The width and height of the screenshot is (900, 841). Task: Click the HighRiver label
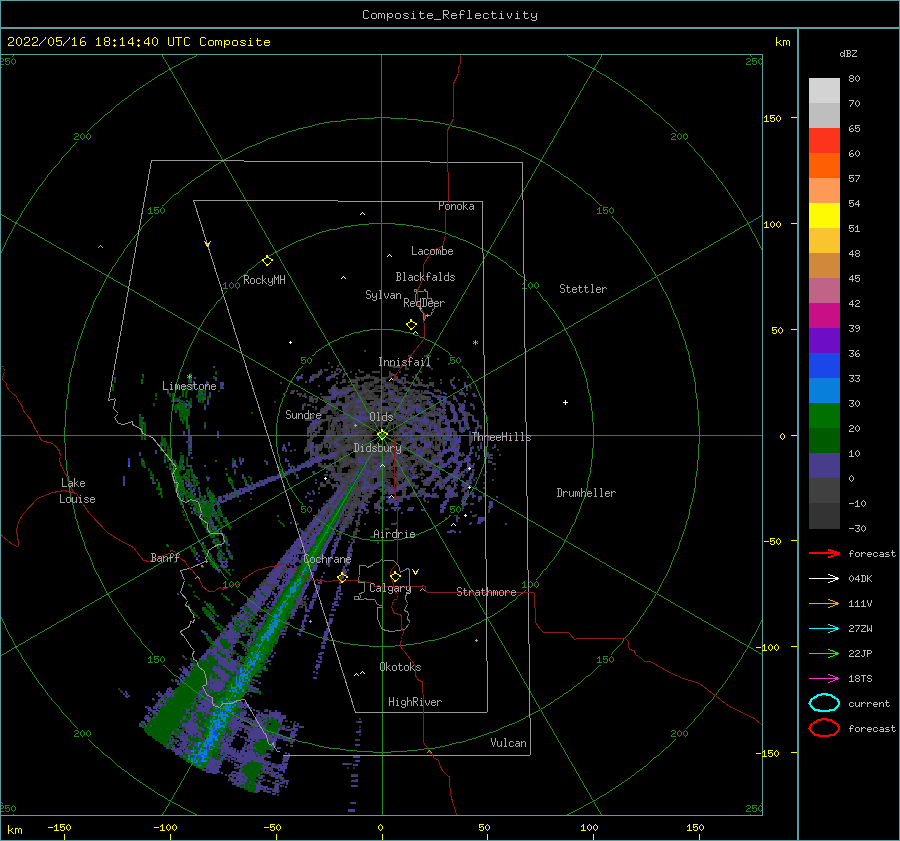coord(415,702)
